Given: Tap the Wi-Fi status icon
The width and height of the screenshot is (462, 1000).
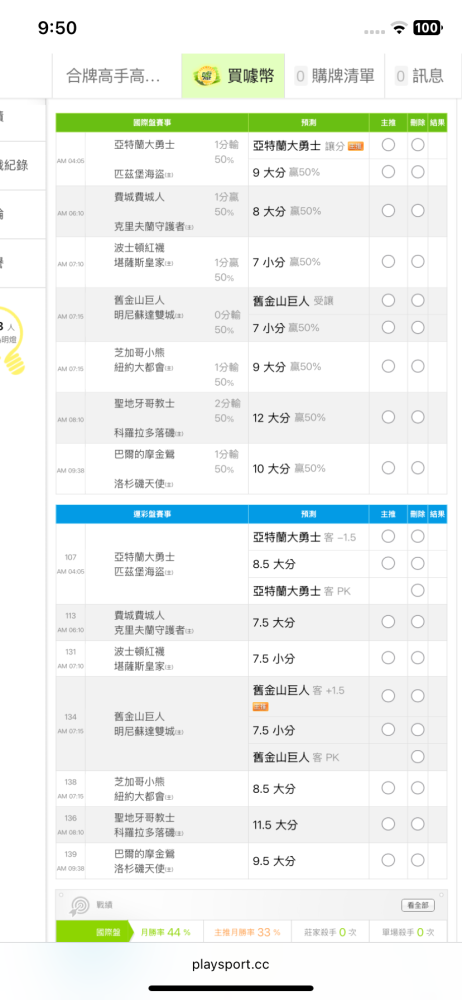Looking at the screenshot, I should click(400, 28).
